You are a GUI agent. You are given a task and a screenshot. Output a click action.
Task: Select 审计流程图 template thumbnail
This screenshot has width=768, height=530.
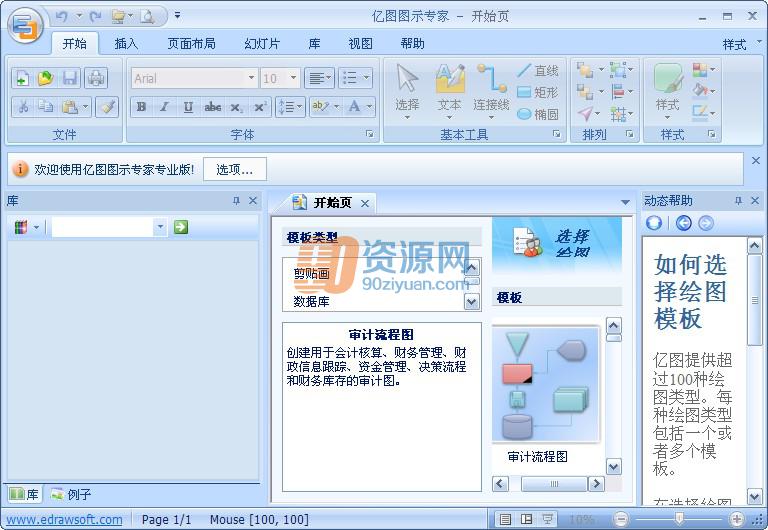(x=546, y=385)
